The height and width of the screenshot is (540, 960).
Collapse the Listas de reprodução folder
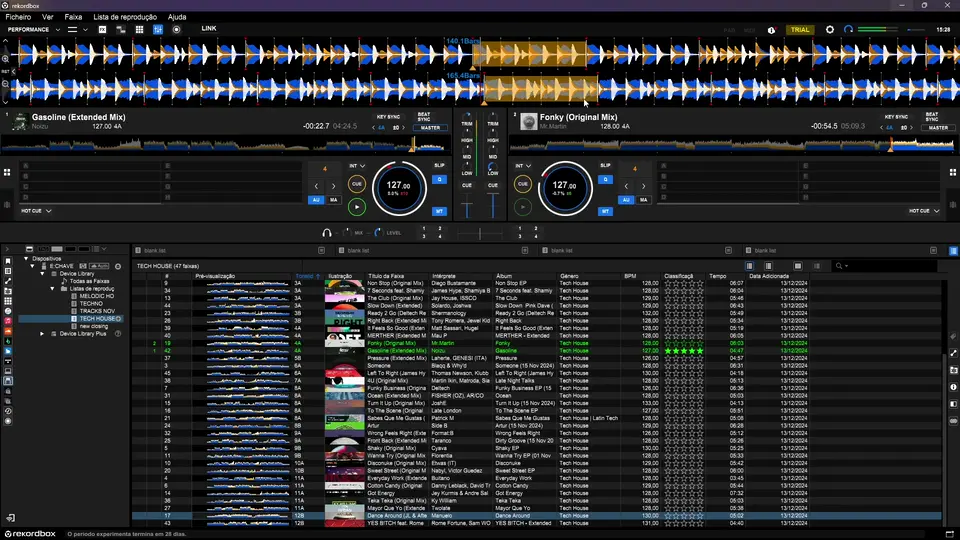point(53,288)
